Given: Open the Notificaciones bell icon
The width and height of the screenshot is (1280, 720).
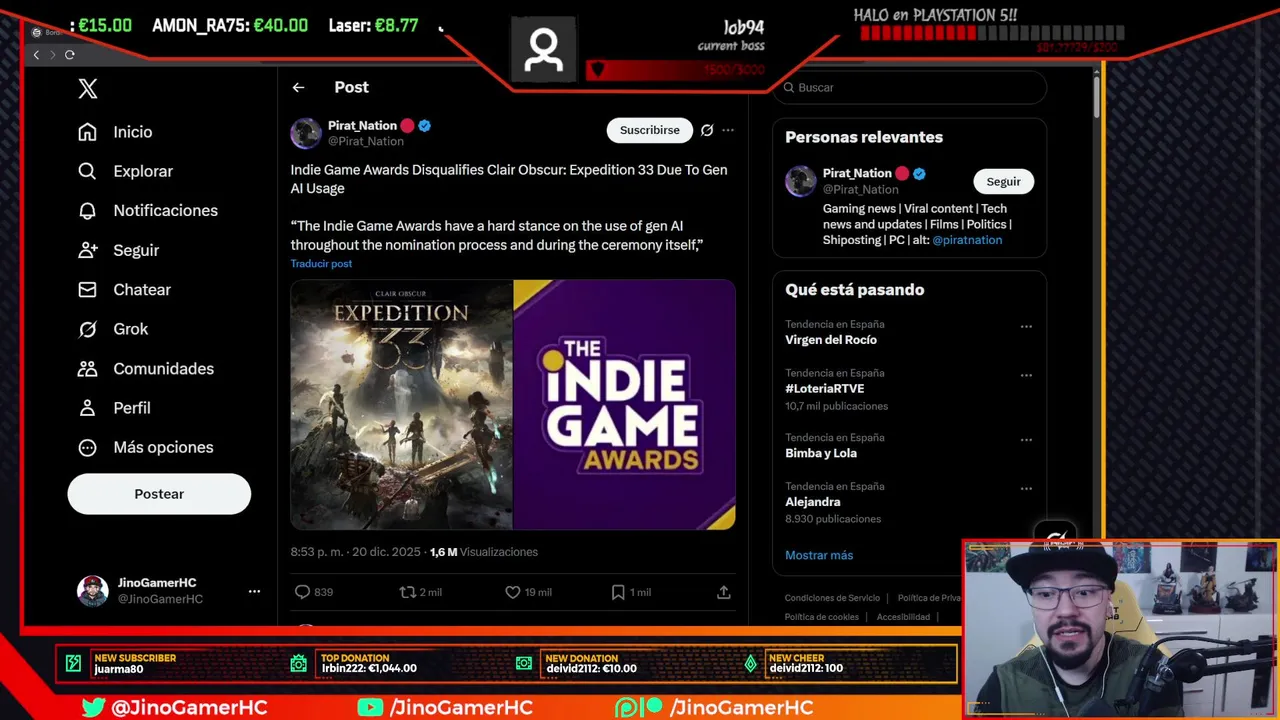Looking at the screenshot, I should [88, 210].
